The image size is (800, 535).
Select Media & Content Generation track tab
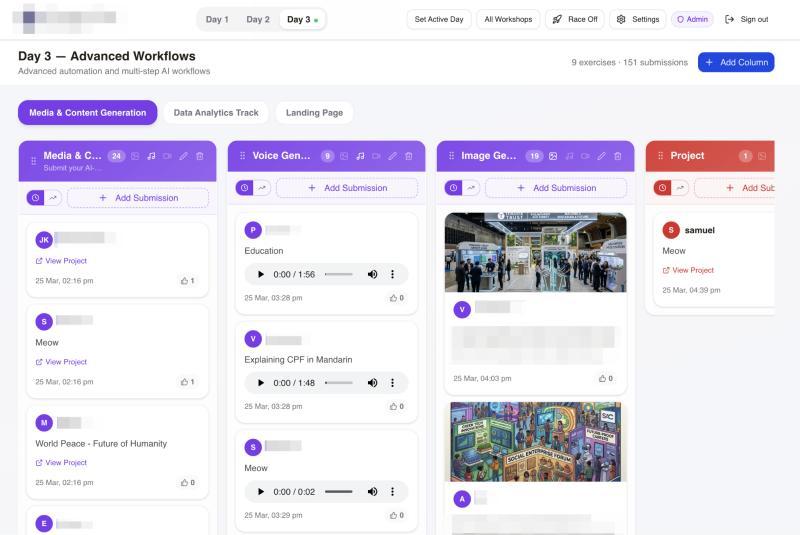(x=88, y=113)
